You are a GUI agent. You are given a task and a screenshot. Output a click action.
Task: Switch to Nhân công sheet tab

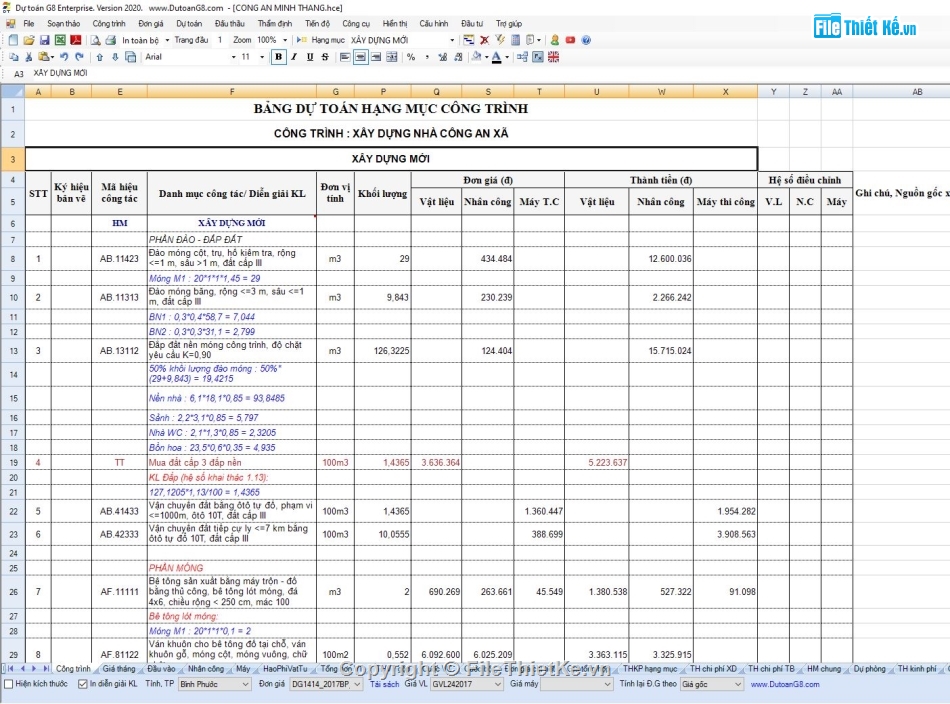tap(205, 669)
